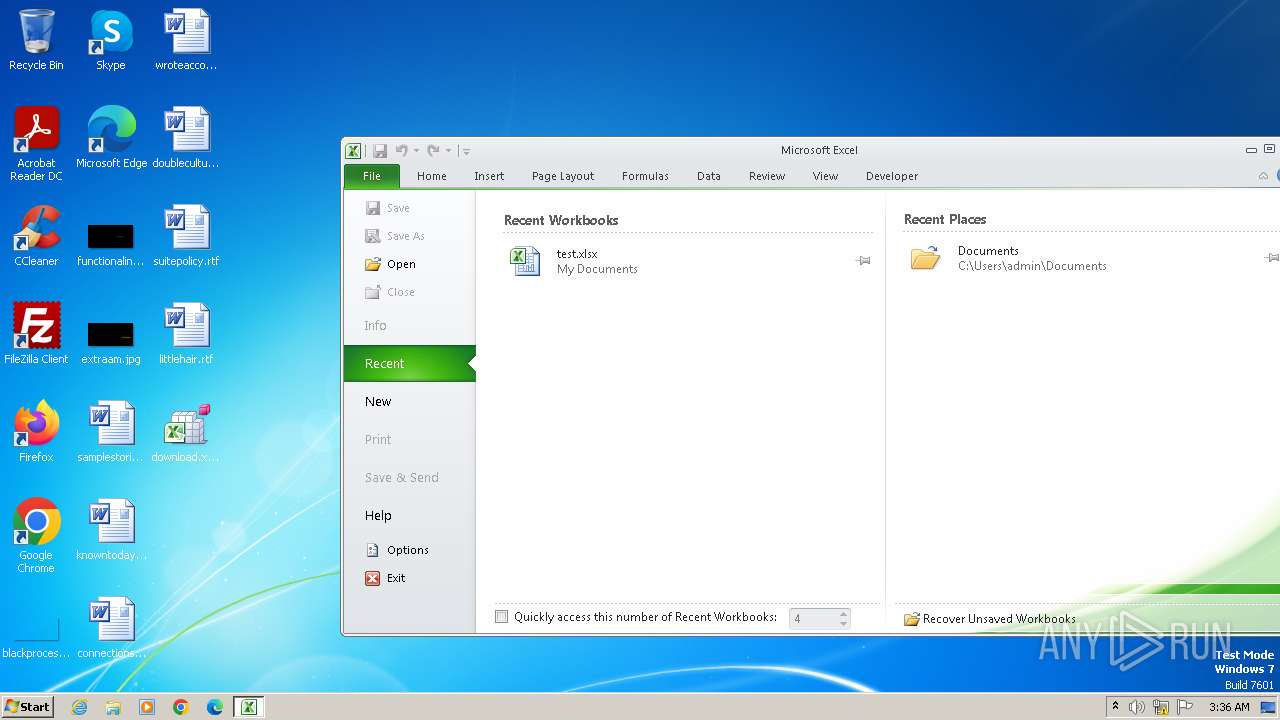Increase recent workbooks number spinner
This screenshot has width=1280, height=720.
[844, 614]
